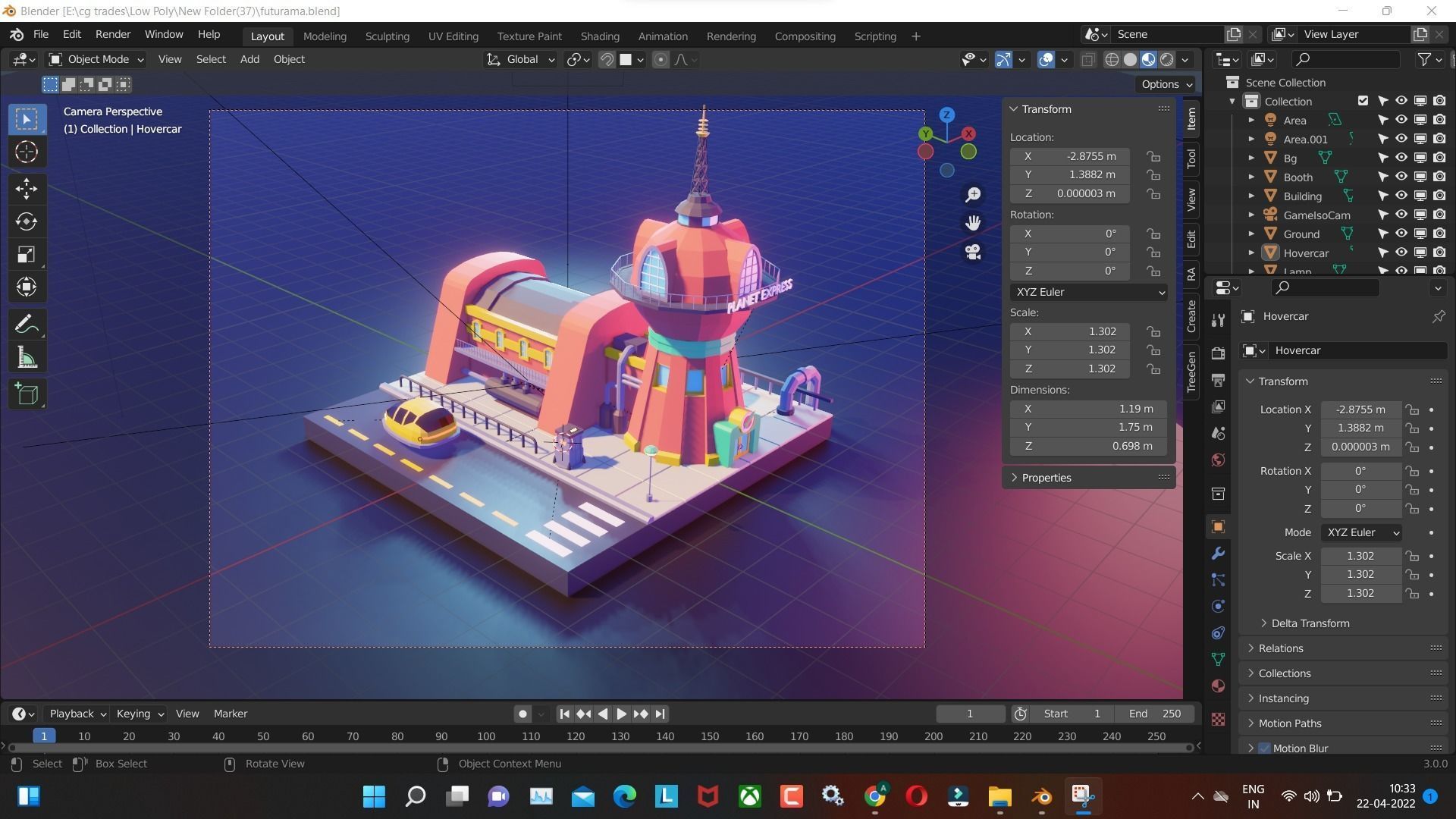Open the Marker timeline menu
The height and width of the screenshot is (819, 1456).
231,714
